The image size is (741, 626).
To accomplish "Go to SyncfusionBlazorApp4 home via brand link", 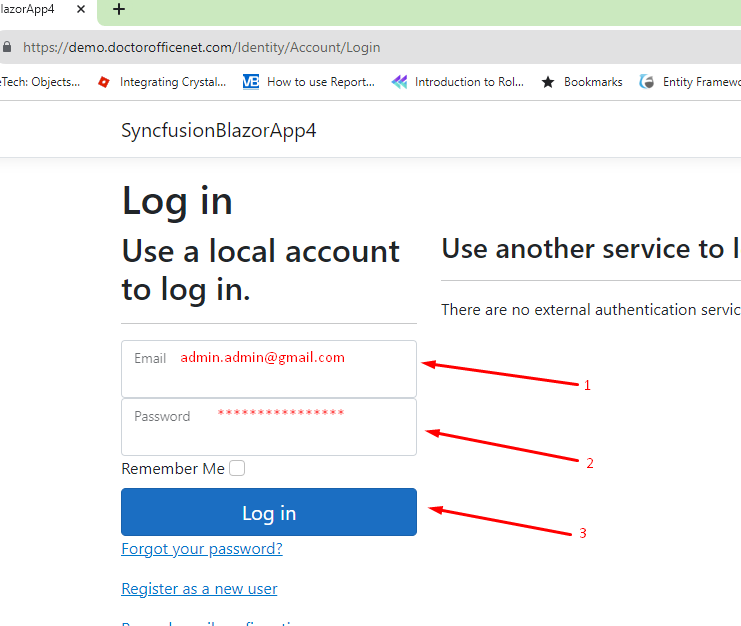I will pyautogui.click(x=218, y=131).
